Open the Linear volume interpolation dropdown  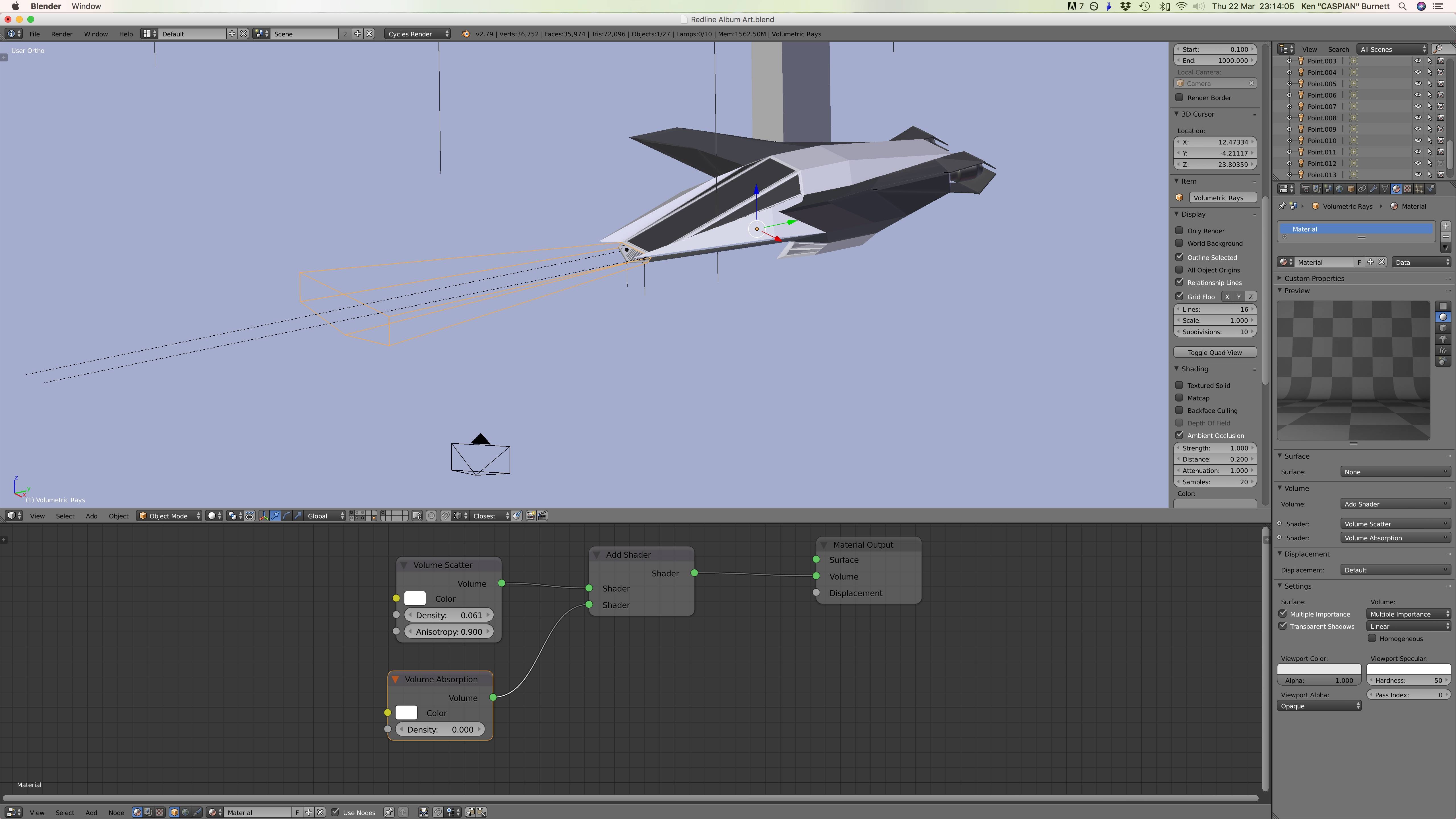click(x=1409, y=626)
